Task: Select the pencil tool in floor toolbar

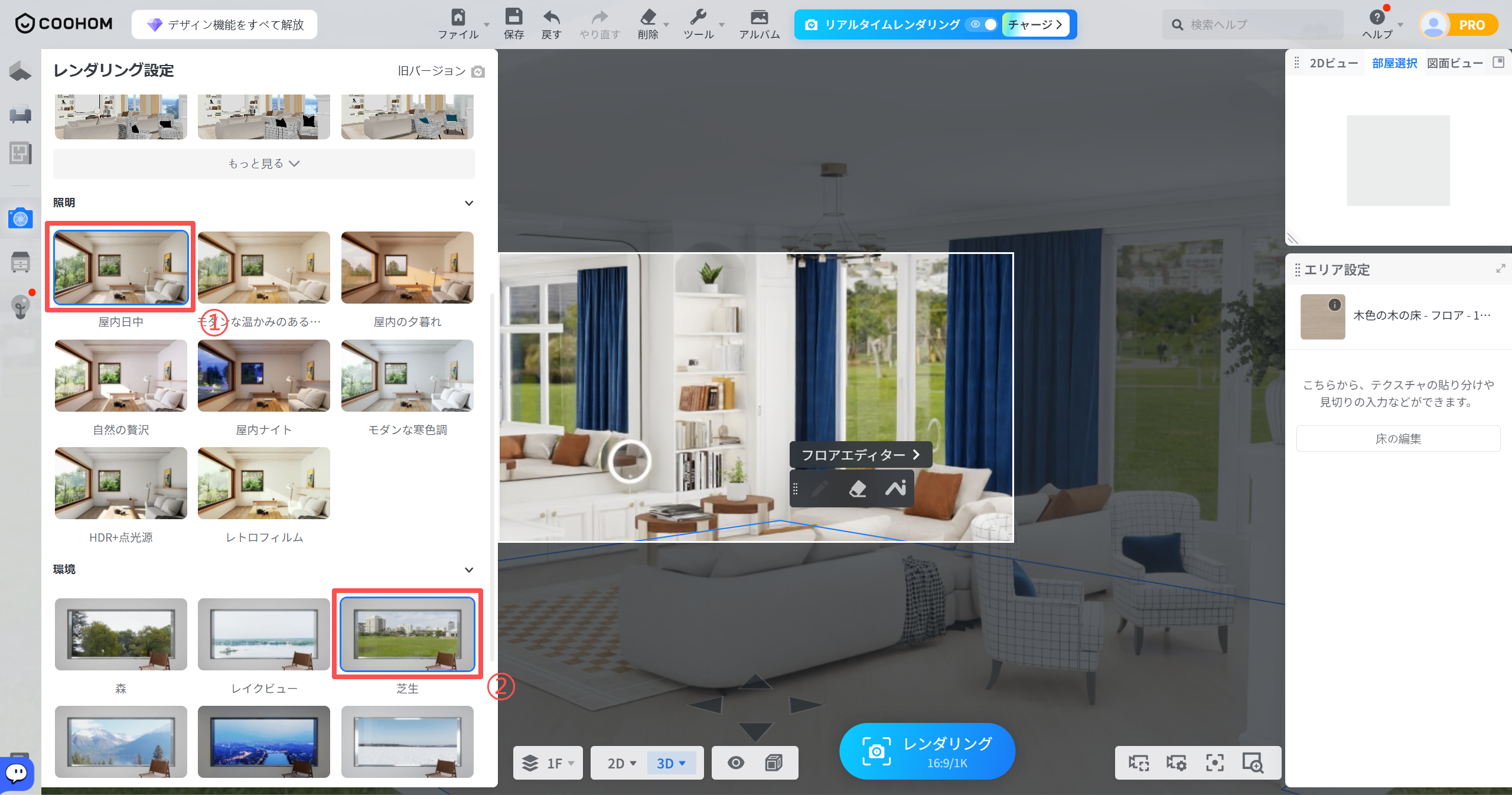Action: [820, 488]
